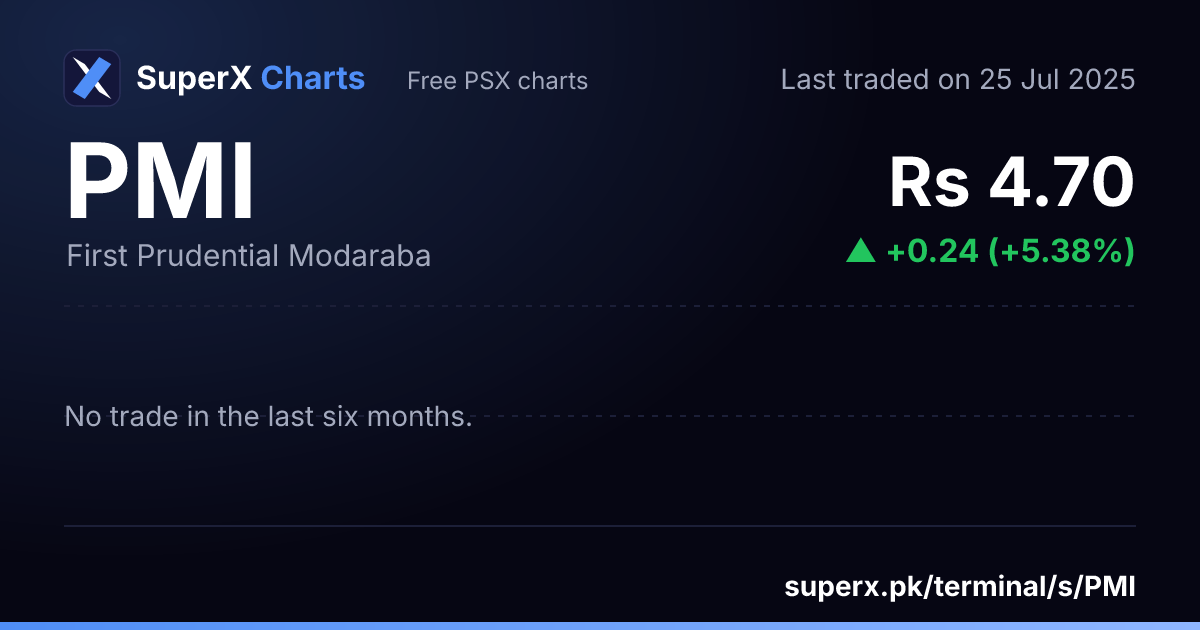Viewport: 1200px width, 630px height.
Task: Click the blue "Charts" word
Action: pyautogui.click(x=313, y=78)
